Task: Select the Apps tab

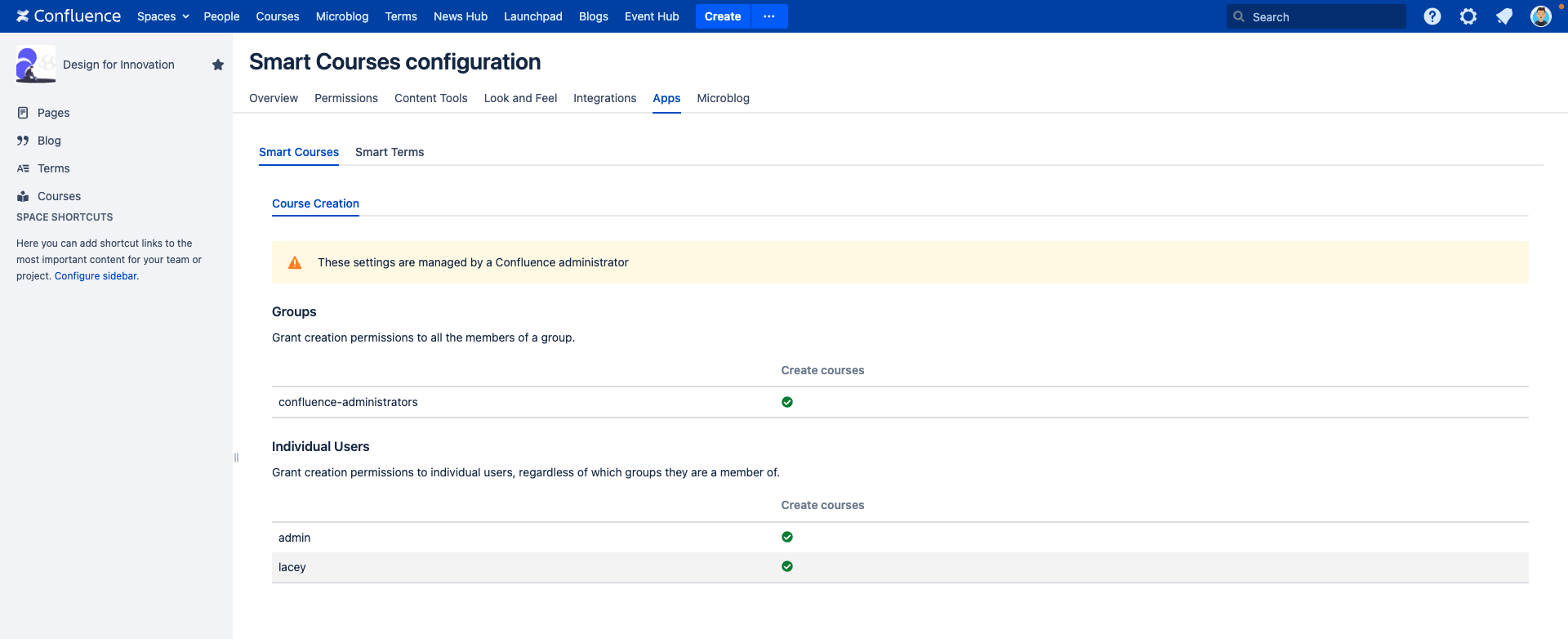Action: tap(666, 98)
